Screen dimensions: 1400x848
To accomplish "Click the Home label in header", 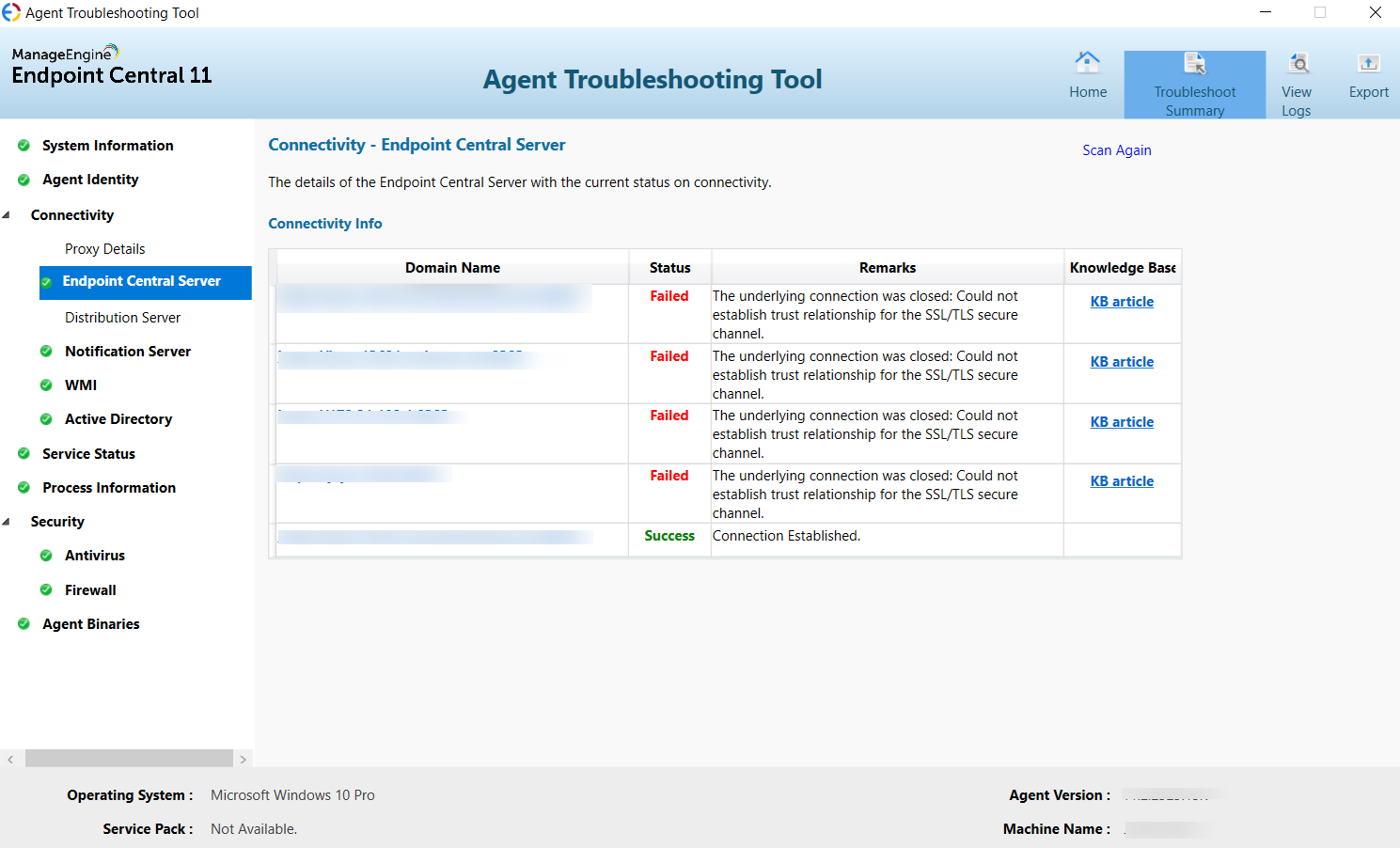I will (1088, 92).
